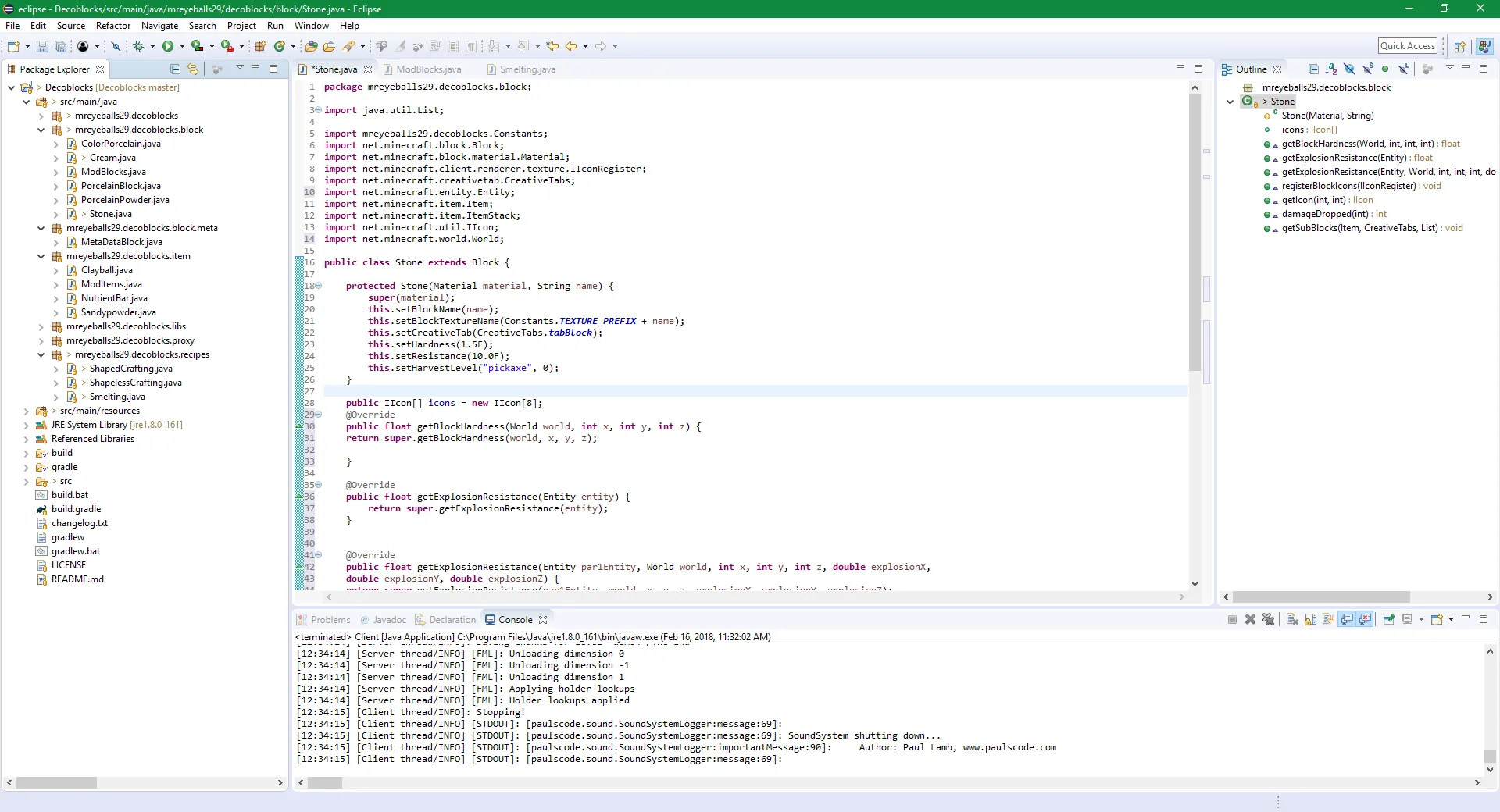
Task: Open the Debug button dropdown arrow
Action: tap(152, 47)
